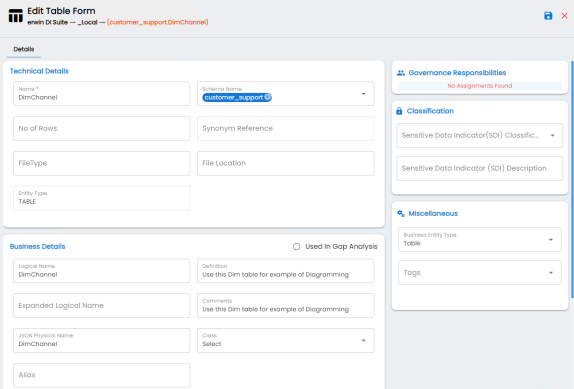Toggle Used In Gap Analysis radio

point(297,247)
